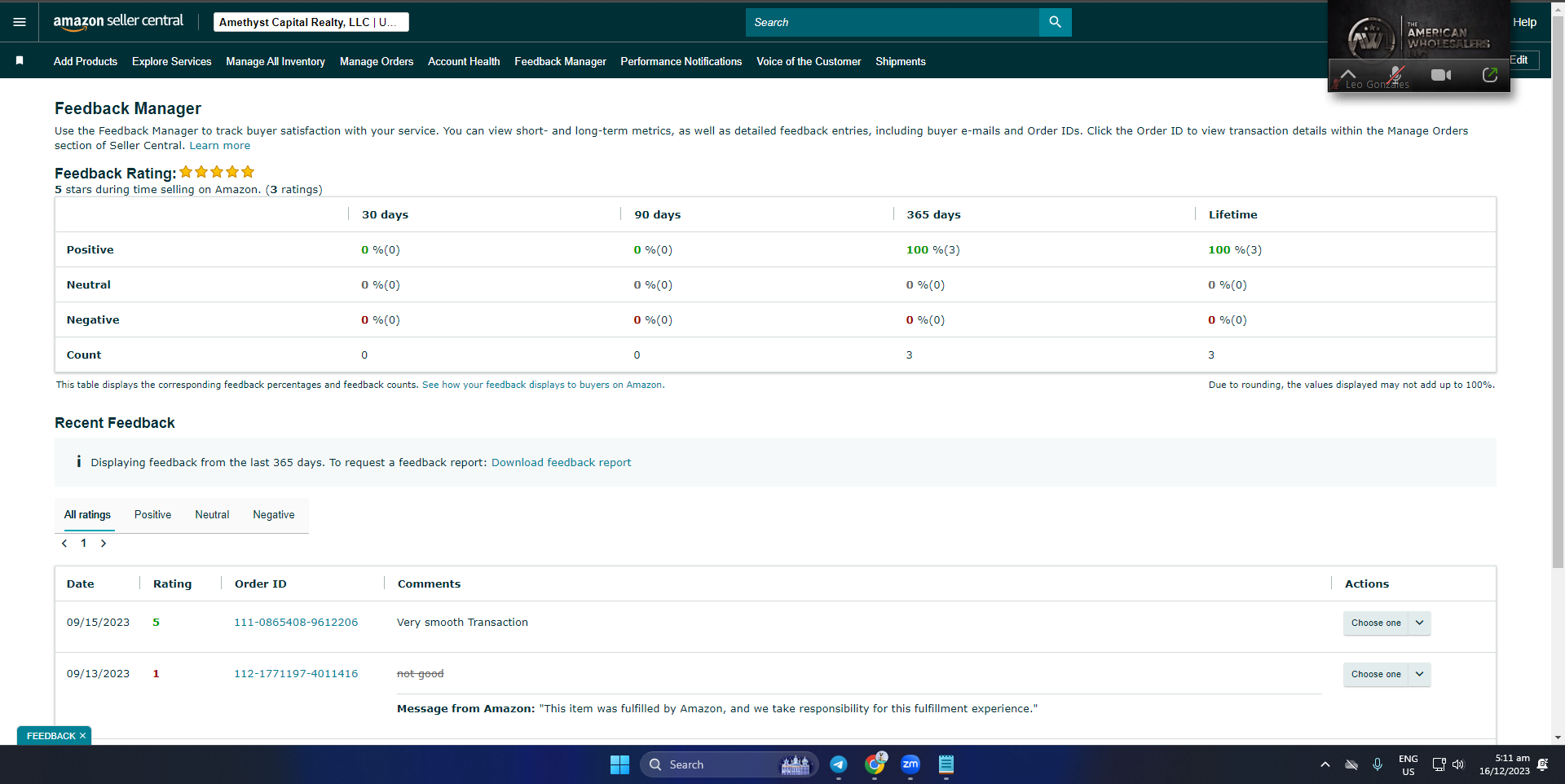
Task: Click the Windows taskbar Search box
Action: pyautogui.click(x=729, y=764)
